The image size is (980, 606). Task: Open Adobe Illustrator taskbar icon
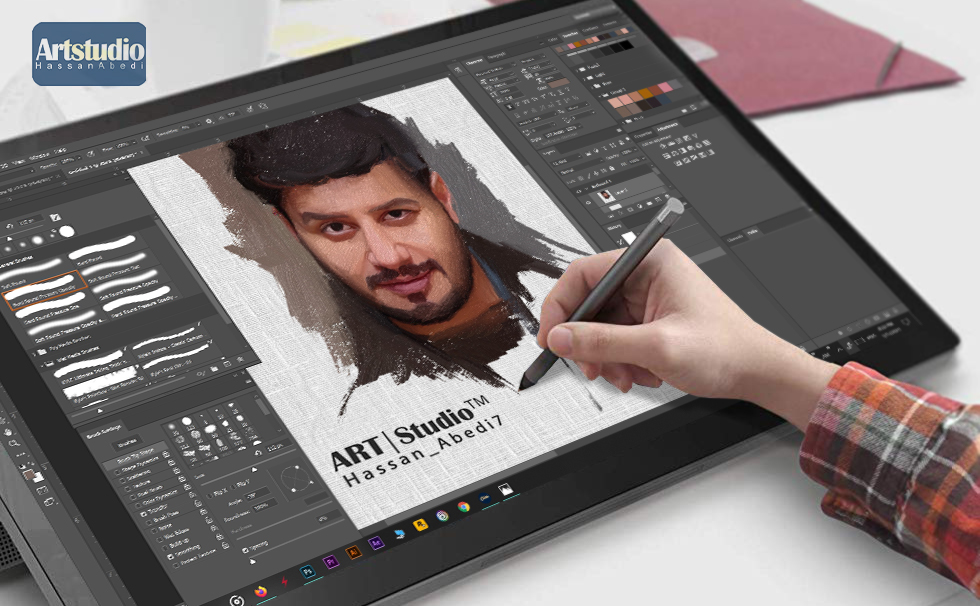pyautogui.click(x=353, y=552)
